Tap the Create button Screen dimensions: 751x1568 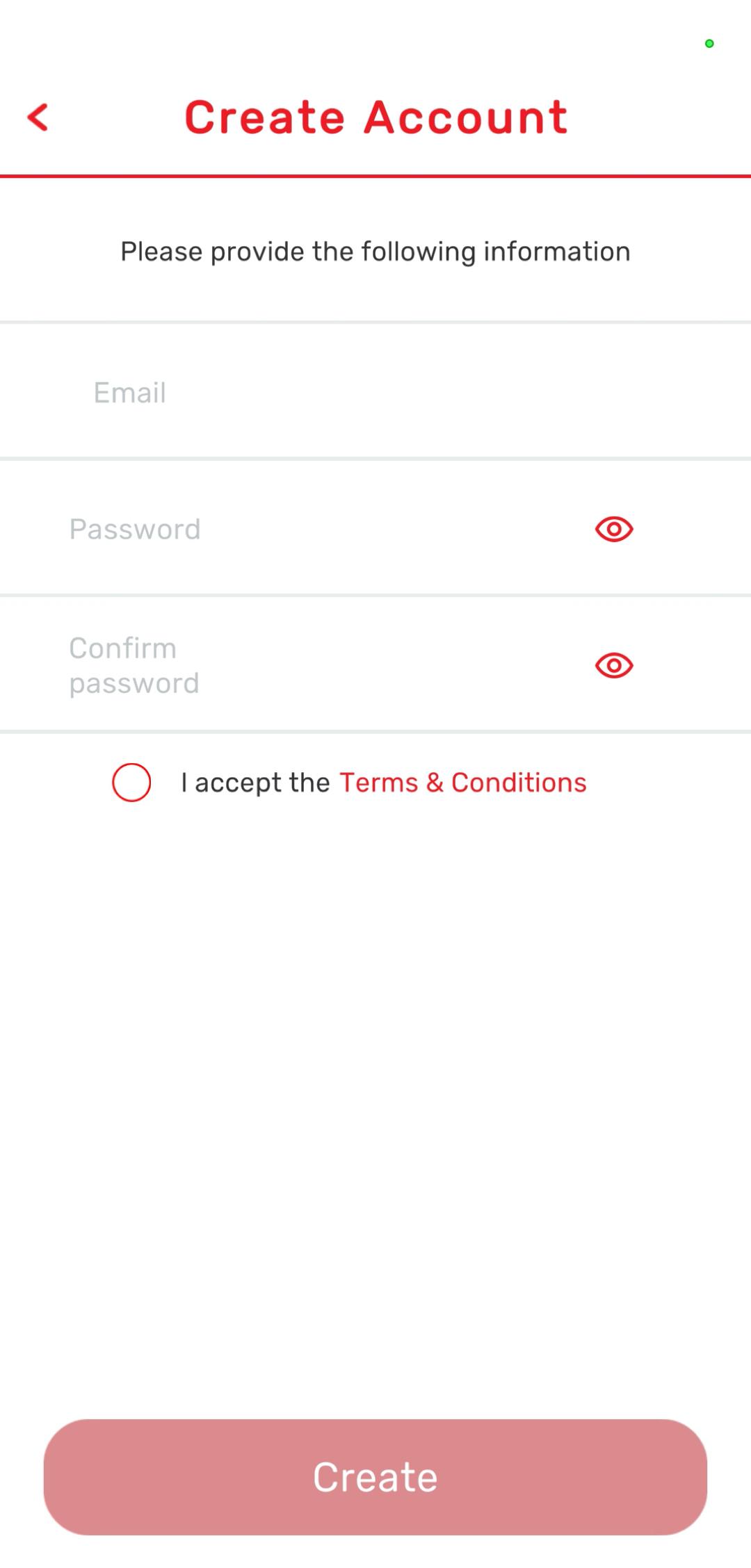[x=375, y=1477]
